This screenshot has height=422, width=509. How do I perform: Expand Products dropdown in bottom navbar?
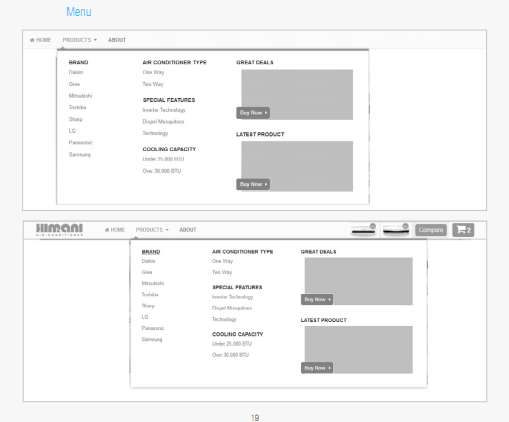coord(152,230)
